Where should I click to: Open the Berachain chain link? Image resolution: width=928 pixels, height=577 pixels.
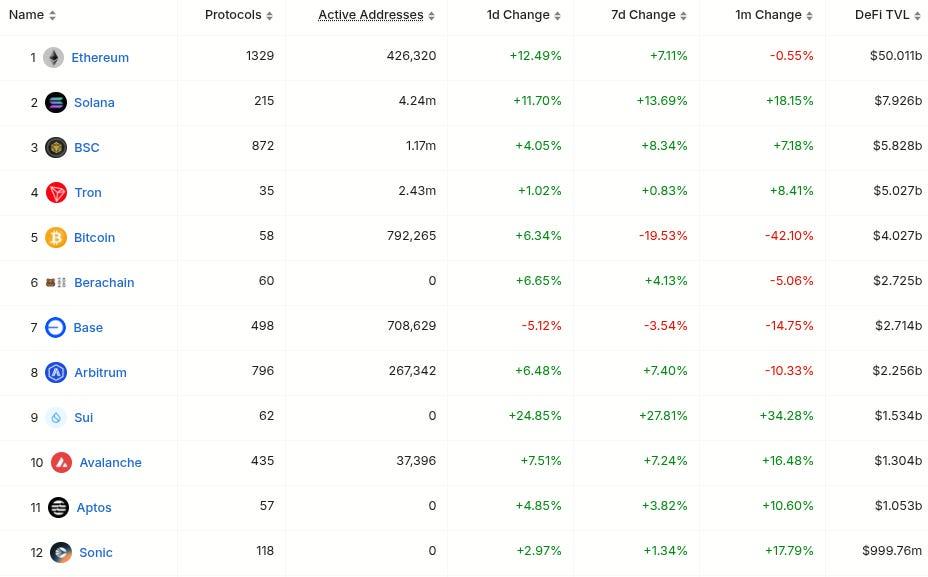(x=104, y=282)
